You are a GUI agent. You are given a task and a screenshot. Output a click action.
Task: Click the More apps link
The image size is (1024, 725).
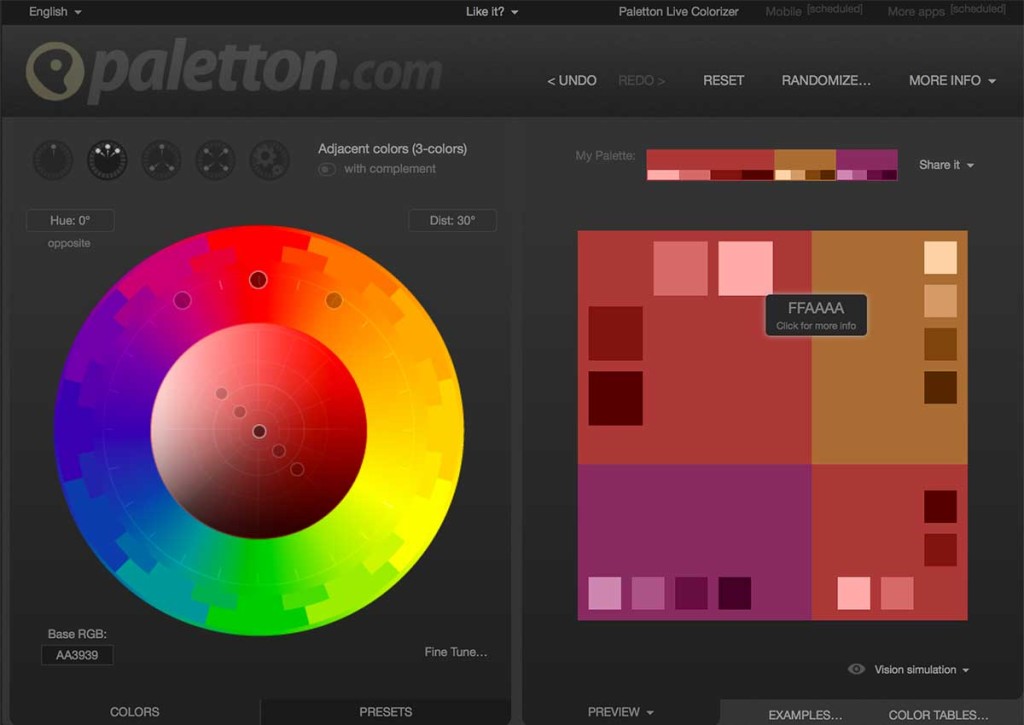946,10
